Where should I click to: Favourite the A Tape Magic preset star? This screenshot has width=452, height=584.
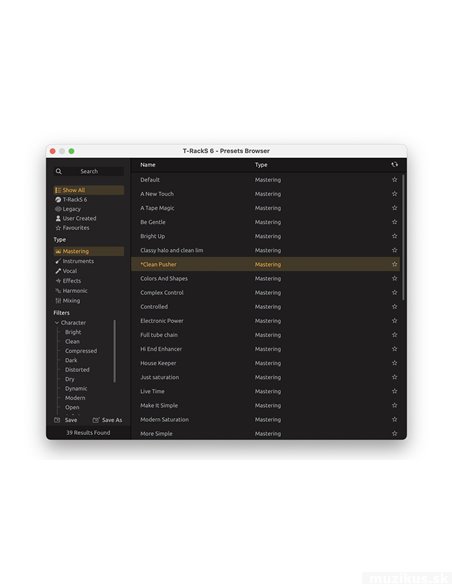[394, 208]
